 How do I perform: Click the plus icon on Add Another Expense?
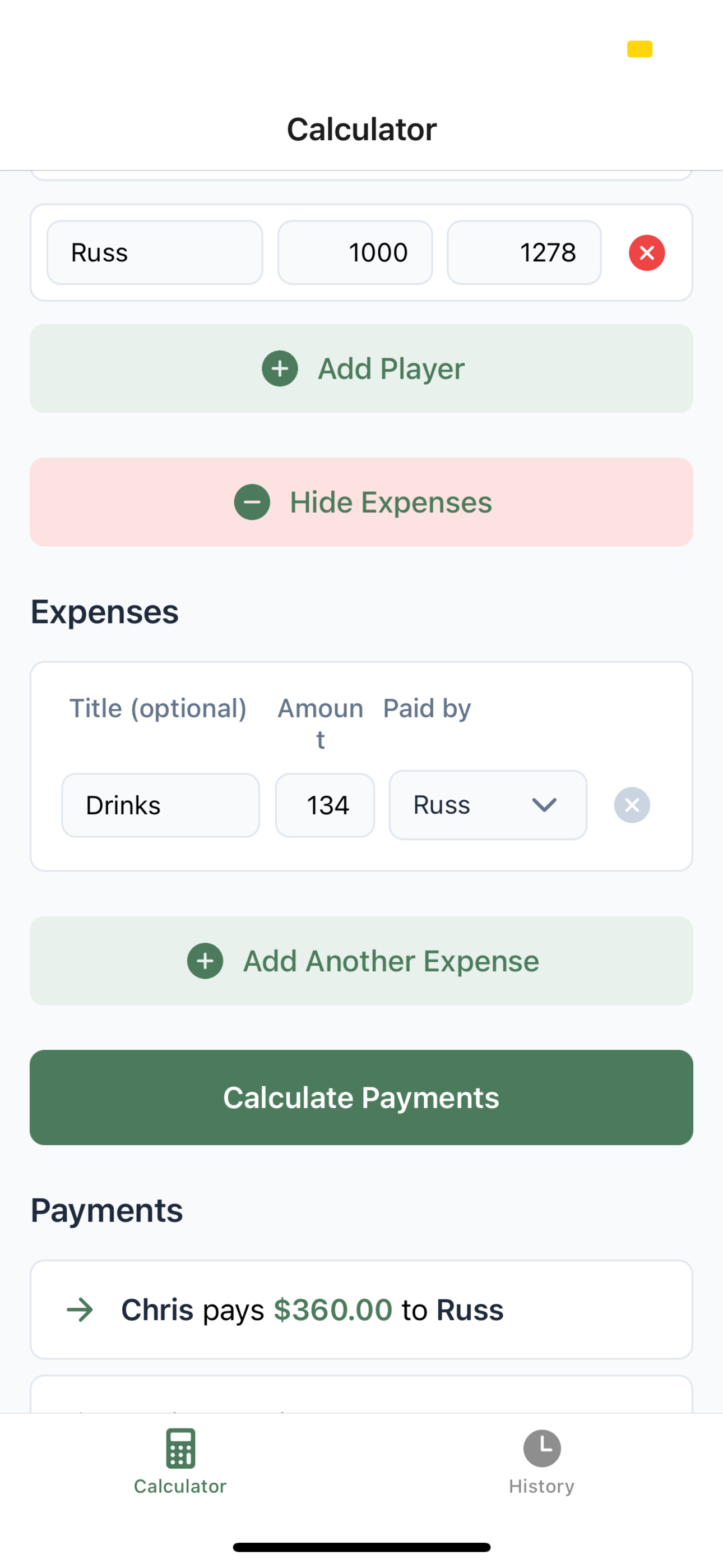[x=205, y=961]
